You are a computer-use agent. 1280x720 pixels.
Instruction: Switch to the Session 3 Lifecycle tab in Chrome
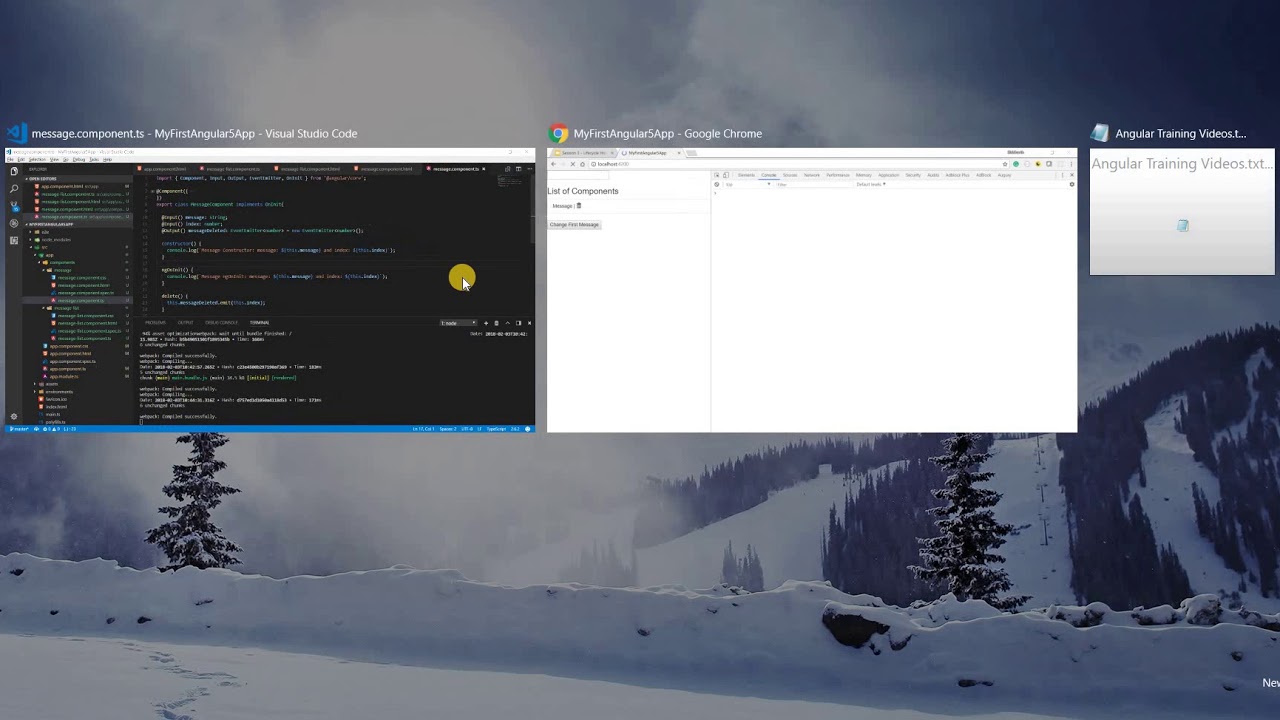(584, 153)
